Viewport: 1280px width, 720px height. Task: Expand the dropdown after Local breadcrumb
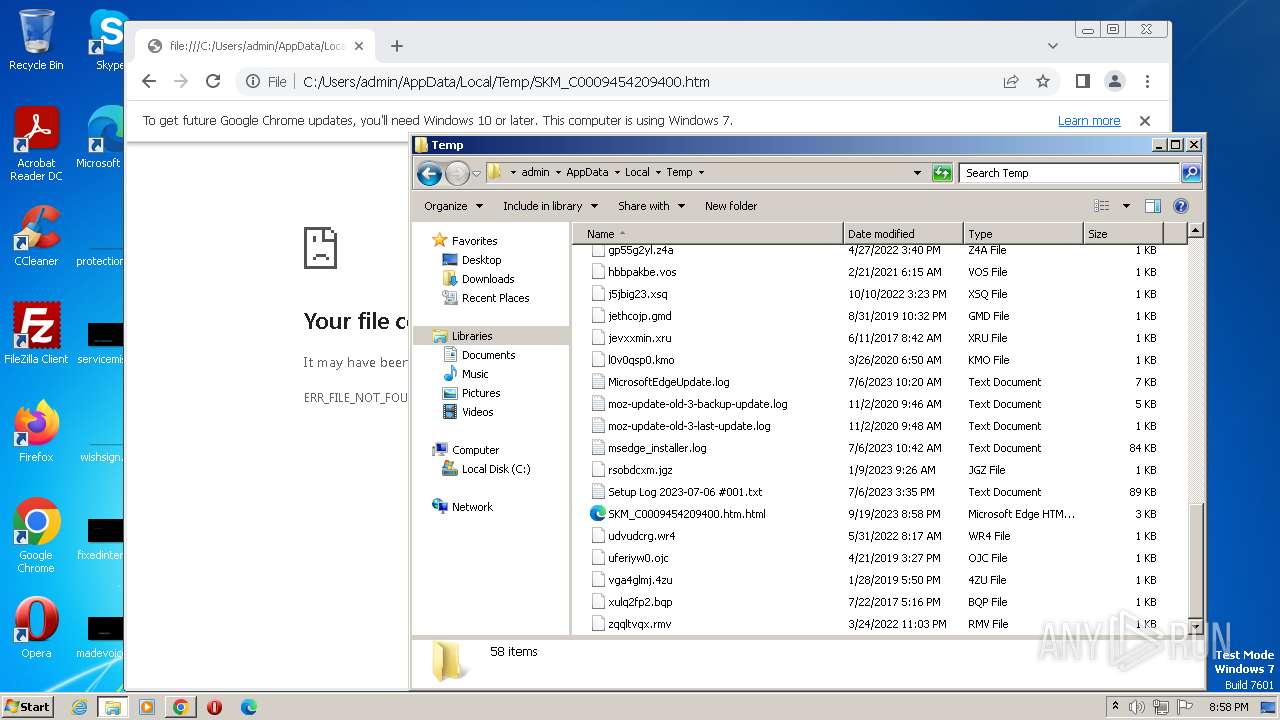[x=660, y=173]
